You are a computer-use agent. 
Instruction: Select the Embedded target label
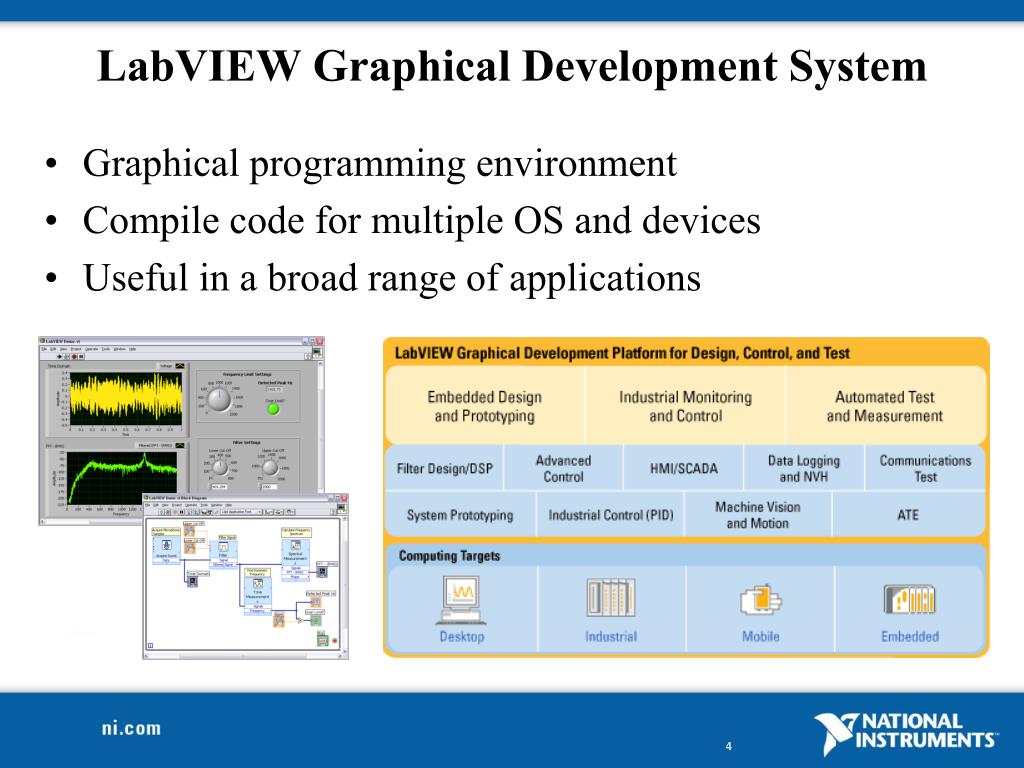pos(910,636)
